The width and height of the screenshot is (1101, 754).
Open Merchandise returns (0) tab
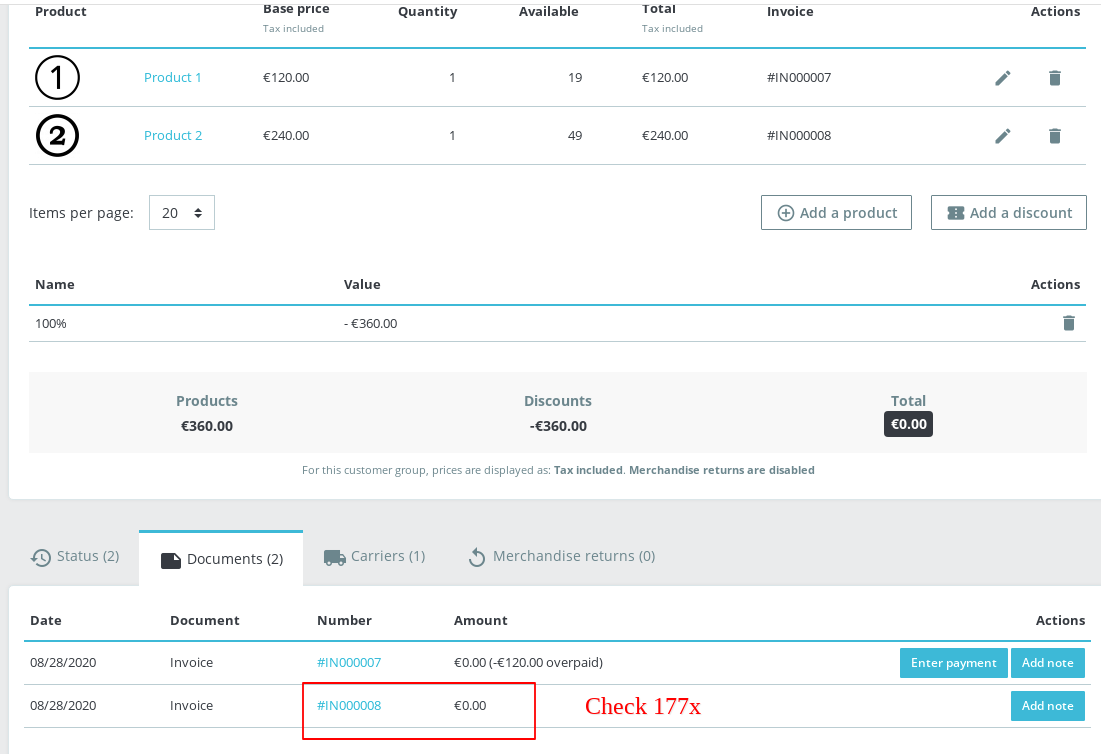pyautogui.click(x=562, y=557)
